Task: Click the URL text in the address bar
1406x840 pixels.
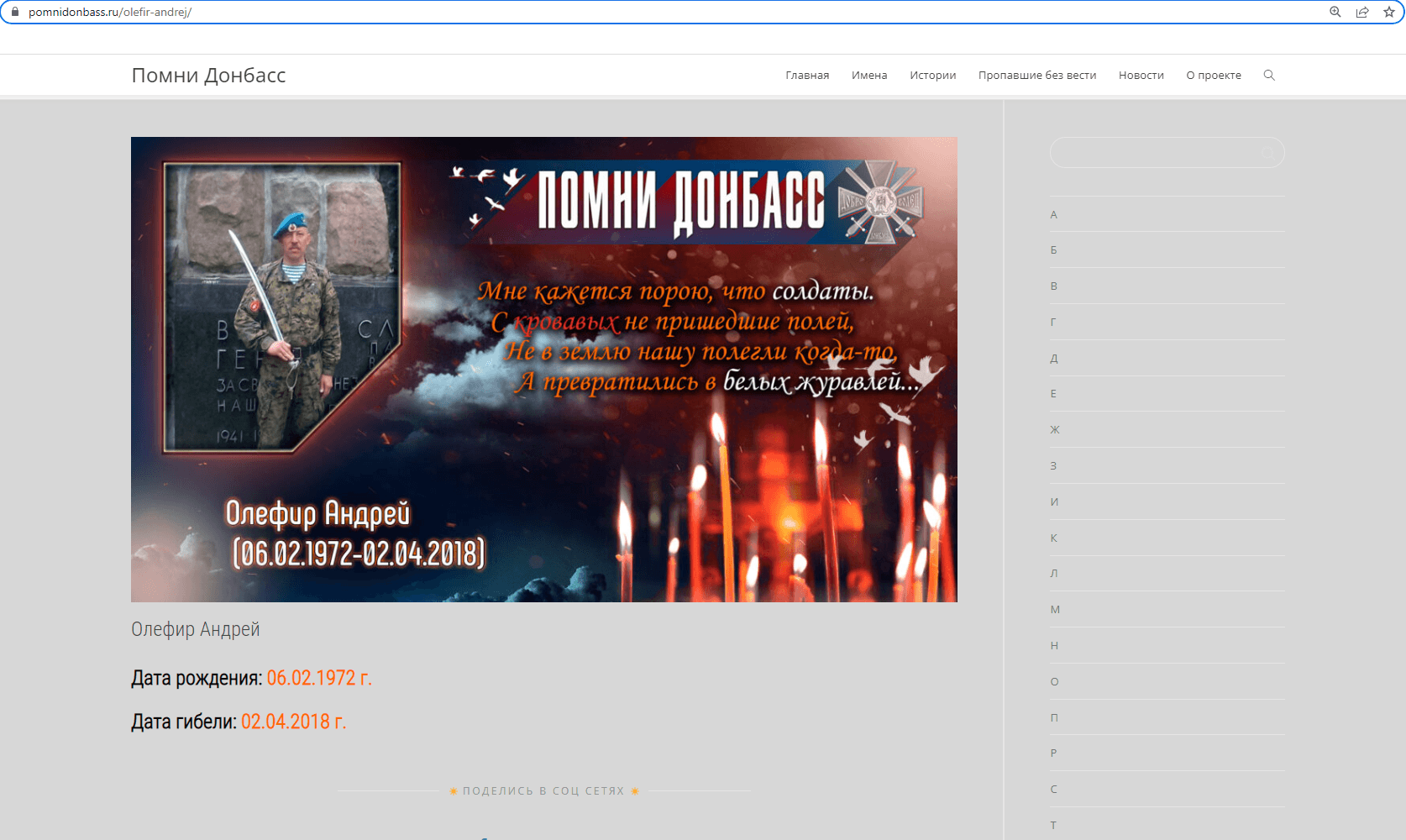Action: pos(110,13)
